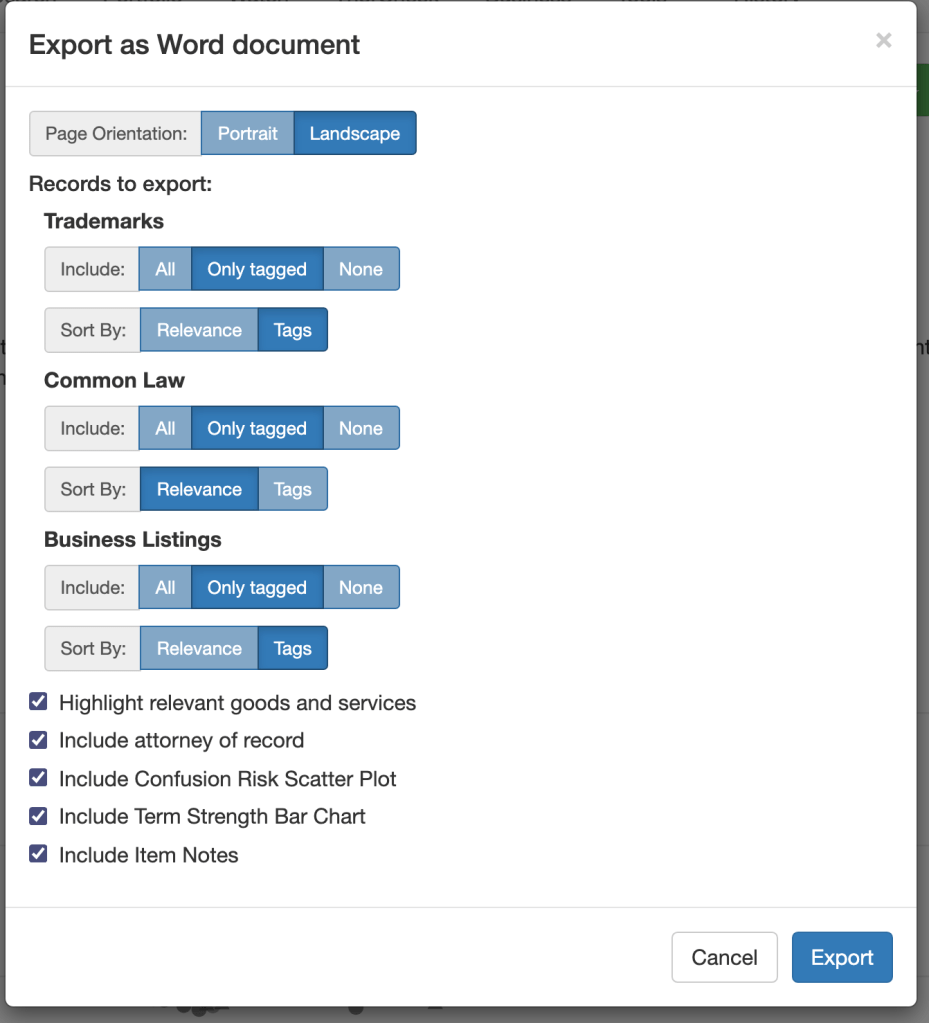Set Business Listings include to None

click(360, 587)
